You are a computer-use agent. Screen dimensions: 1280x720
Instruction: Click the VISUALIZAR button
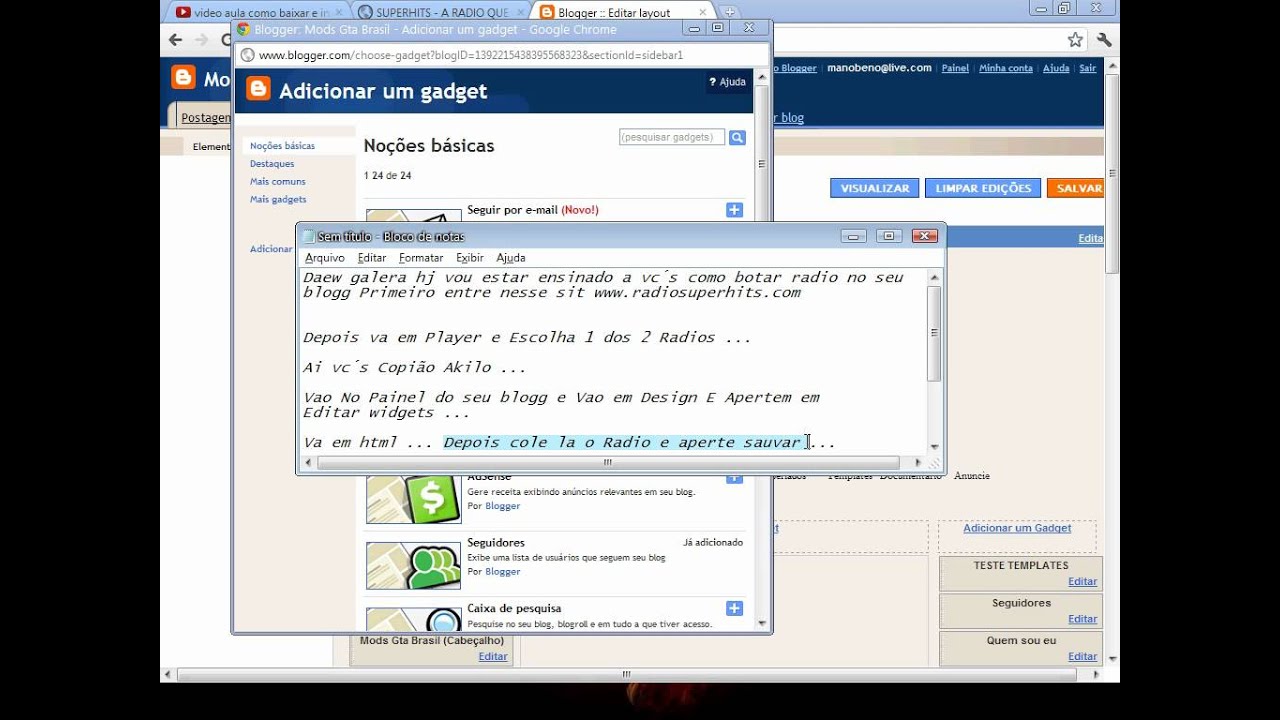pos(875,188)
